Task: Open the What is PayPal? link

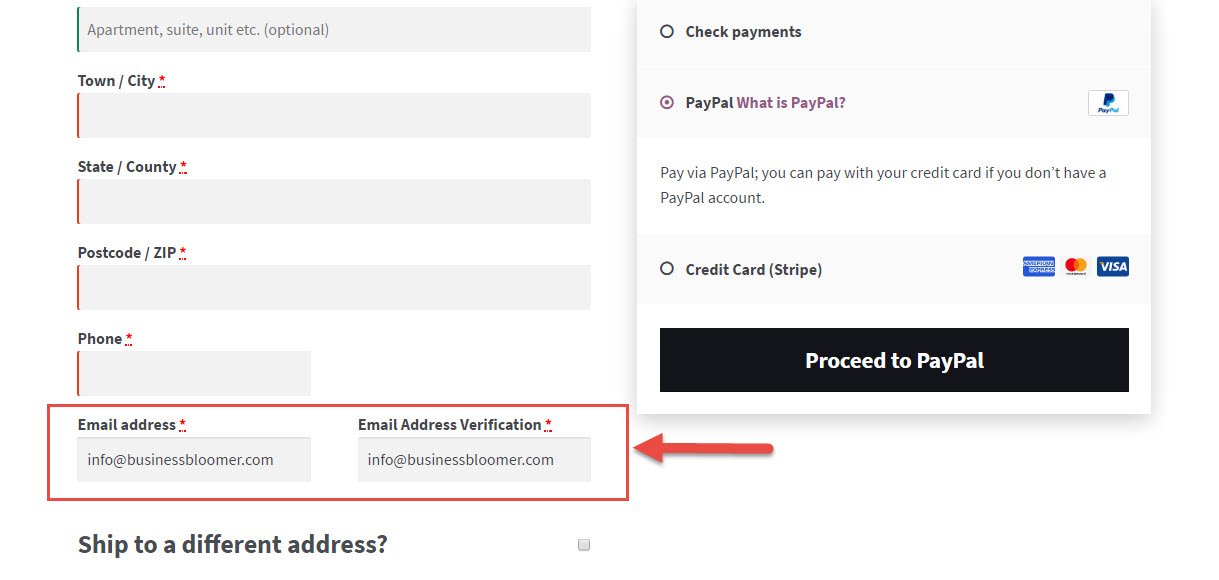Action: point(791,102)
